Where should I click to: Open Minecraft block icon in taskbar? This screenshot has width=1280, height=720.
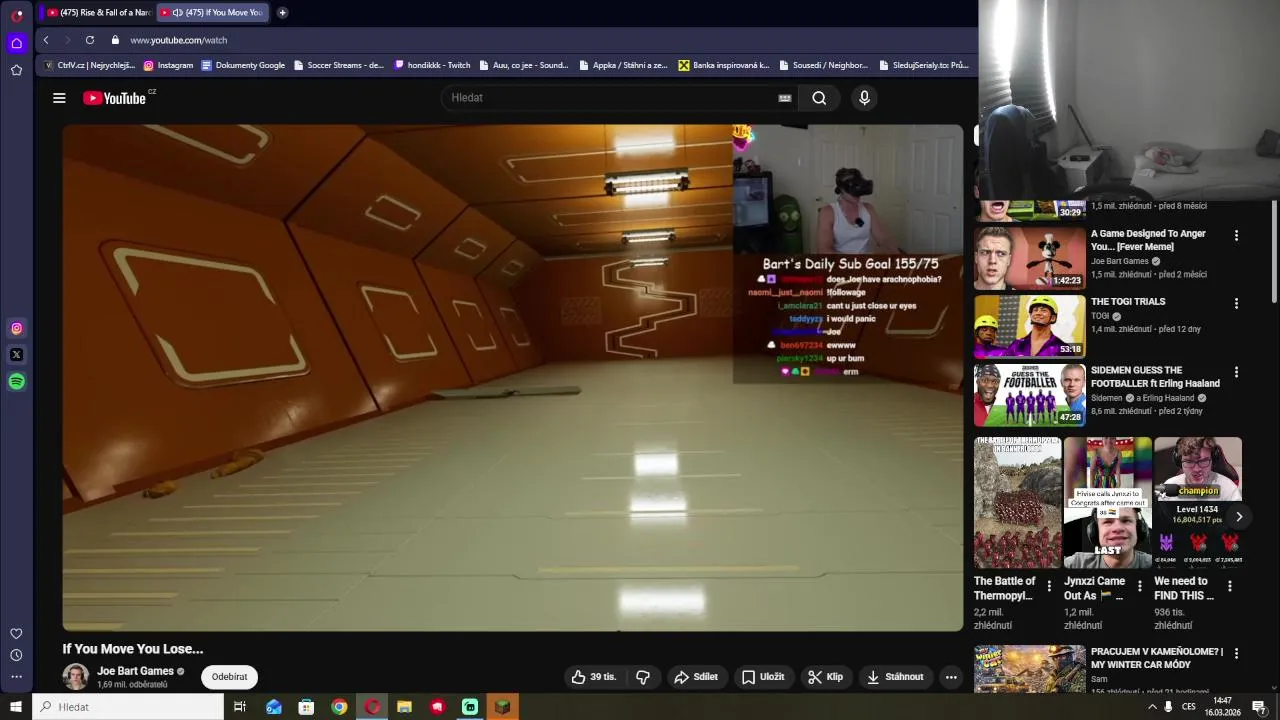click(503, 707)
